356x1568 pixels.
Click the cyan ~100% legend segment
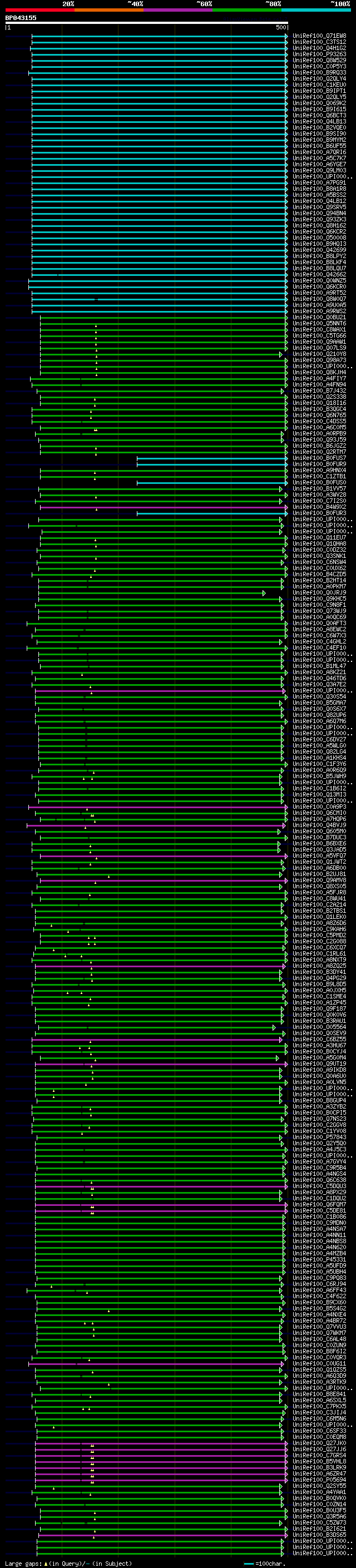(x=316, y=10)
